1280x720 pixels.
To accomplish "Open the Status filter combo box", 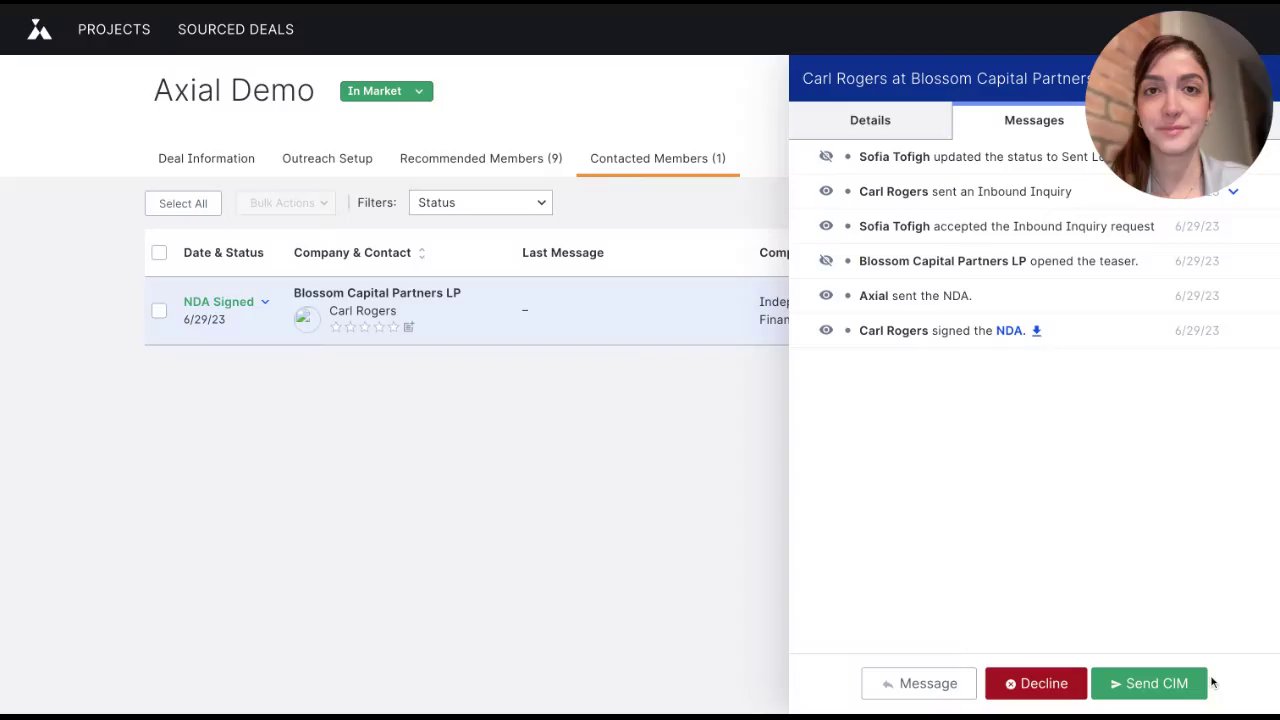I will coord(480,203).
